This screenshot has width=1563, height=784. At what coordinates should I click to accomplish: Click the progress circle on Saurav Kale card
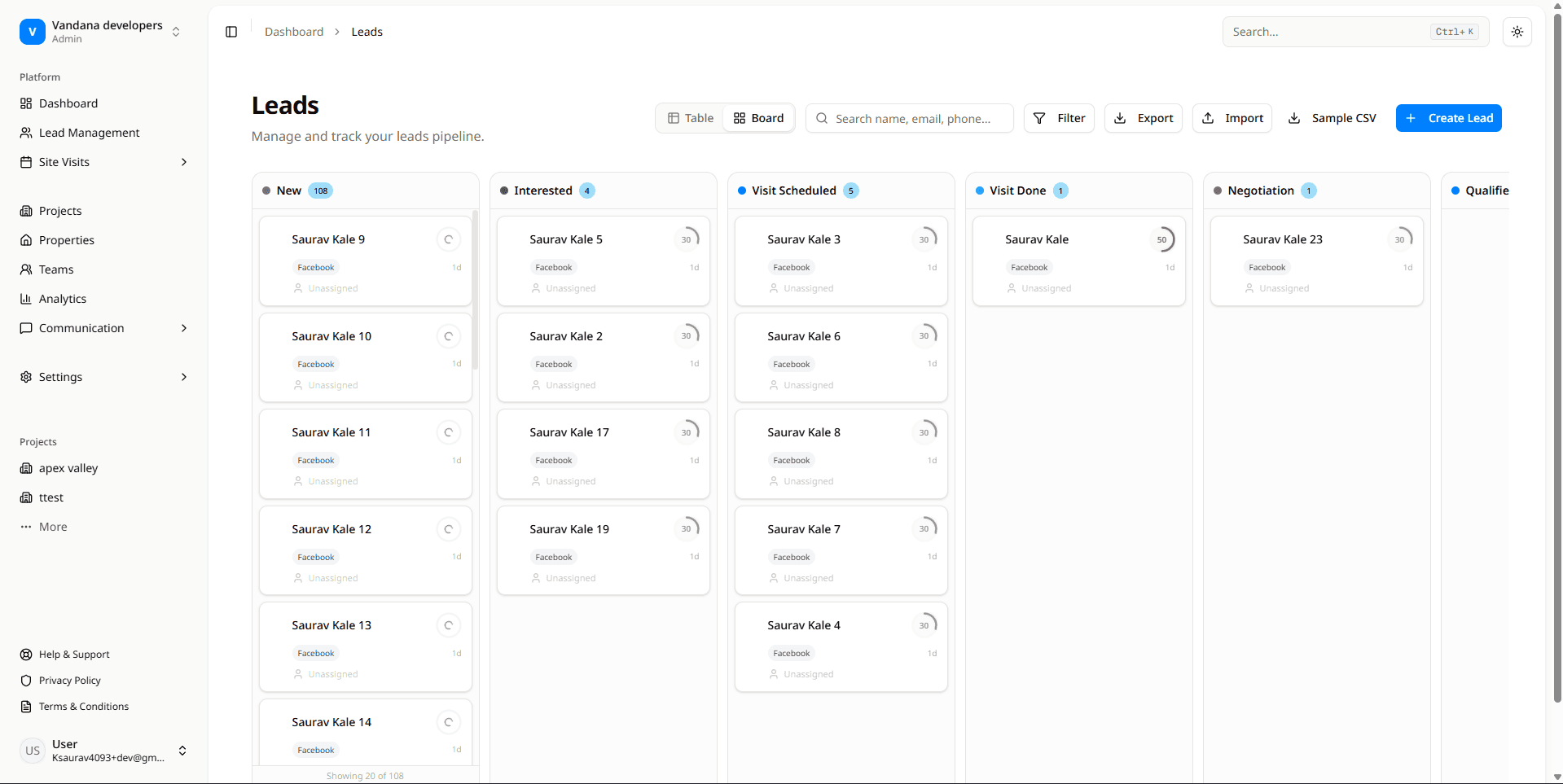pyautogui.click(x=1163, y=239)
